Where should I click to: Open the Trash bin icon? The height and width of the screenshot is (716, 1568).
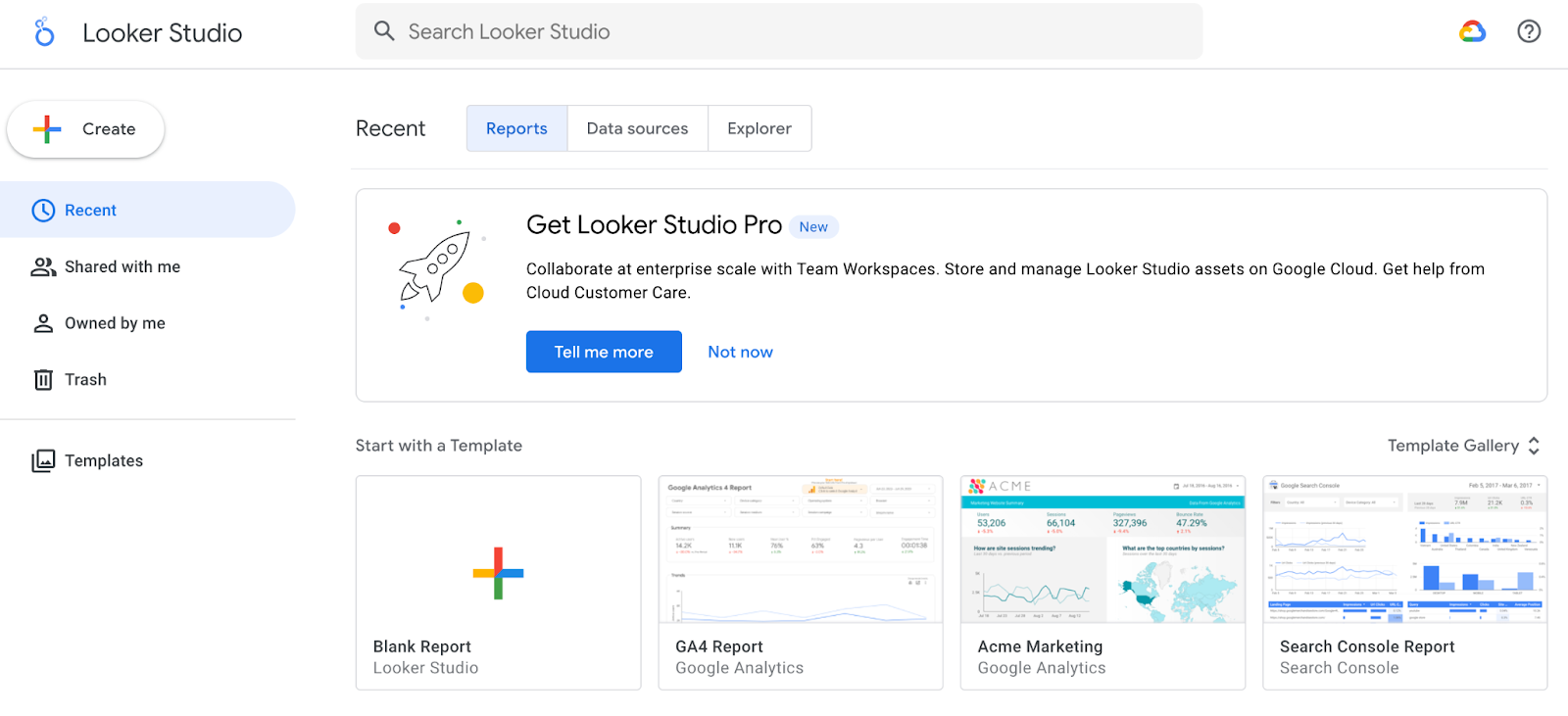pos(43,380)
